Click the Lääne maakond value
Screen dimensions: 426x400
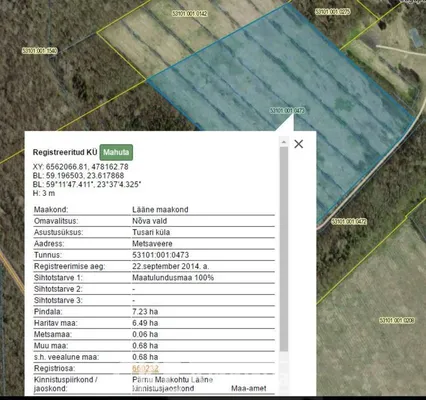[160, 210]
